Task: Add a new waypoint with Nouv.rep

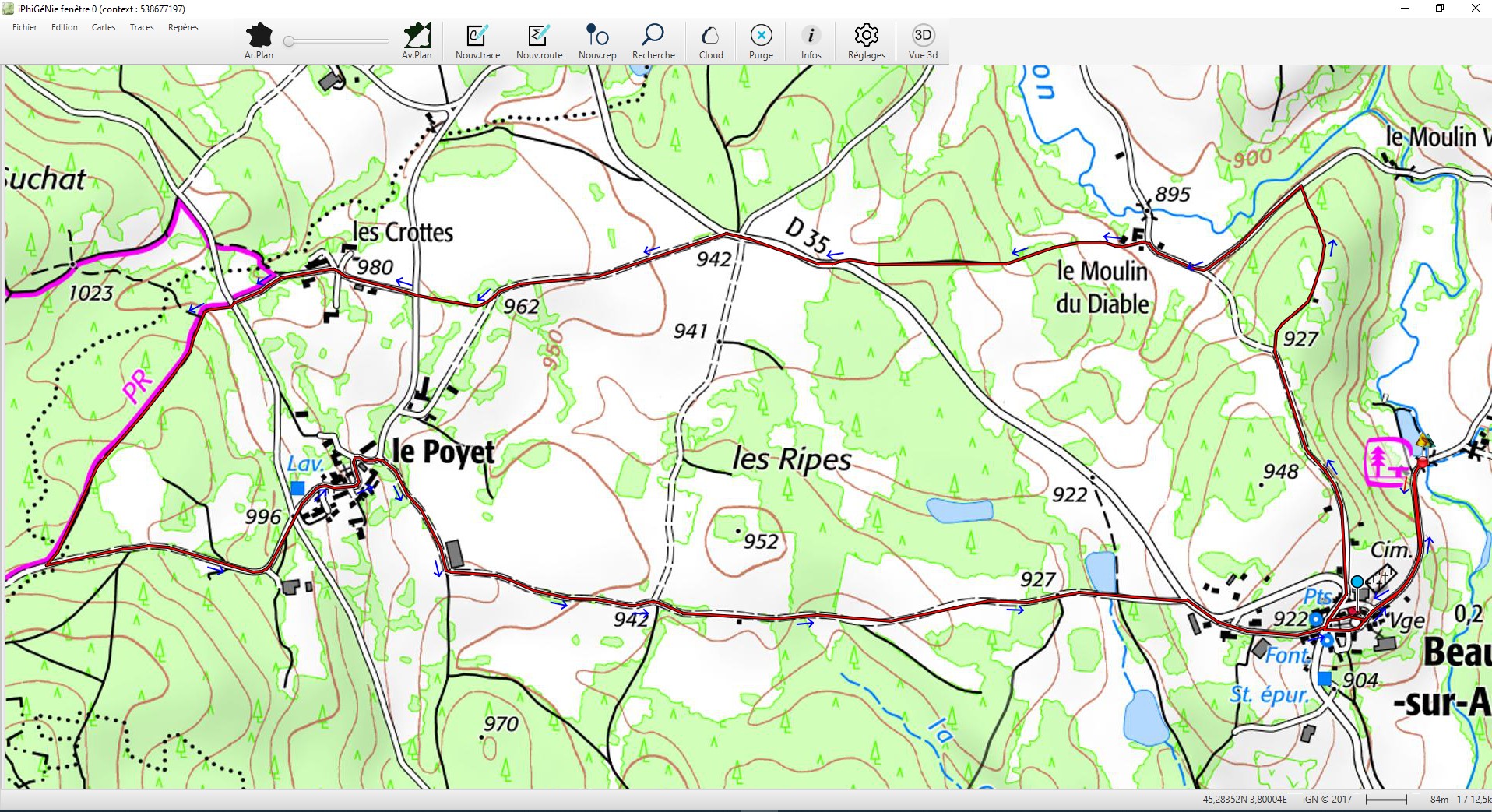Action: (597, 36)
